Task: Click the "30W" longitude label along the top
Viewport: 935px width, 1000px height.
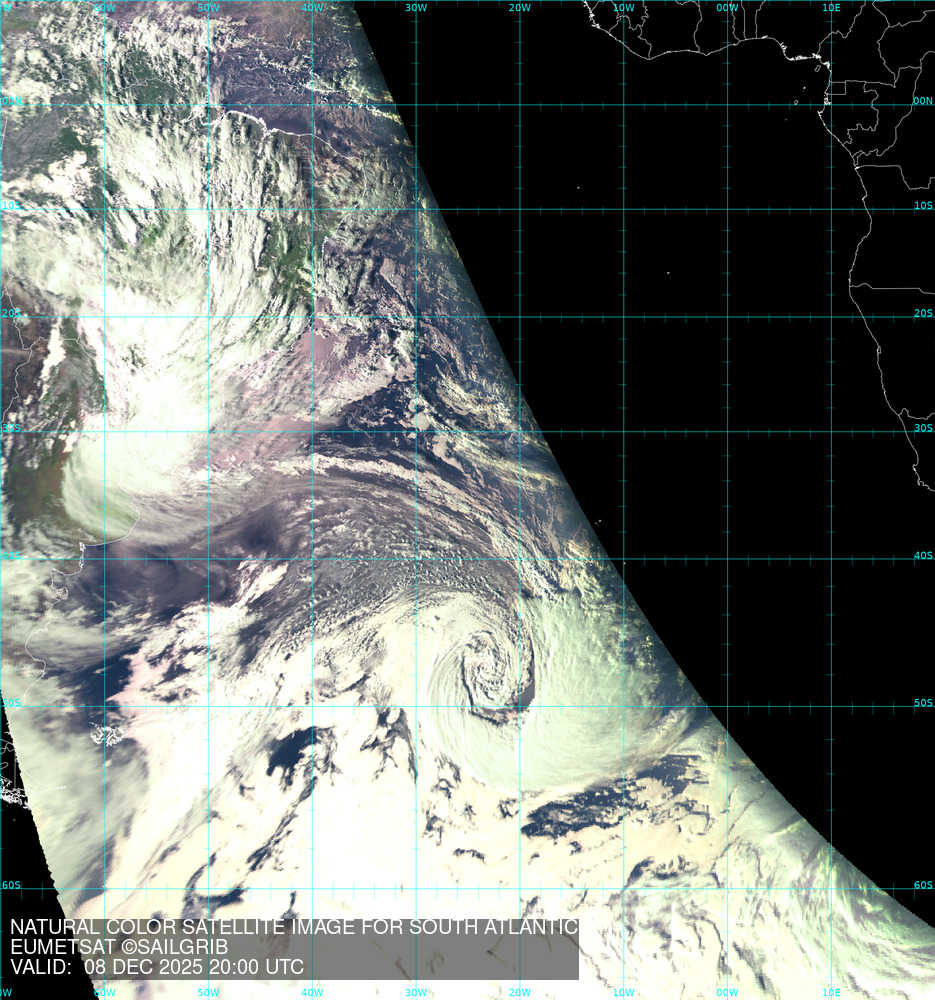Action: [x=416, y=8]
